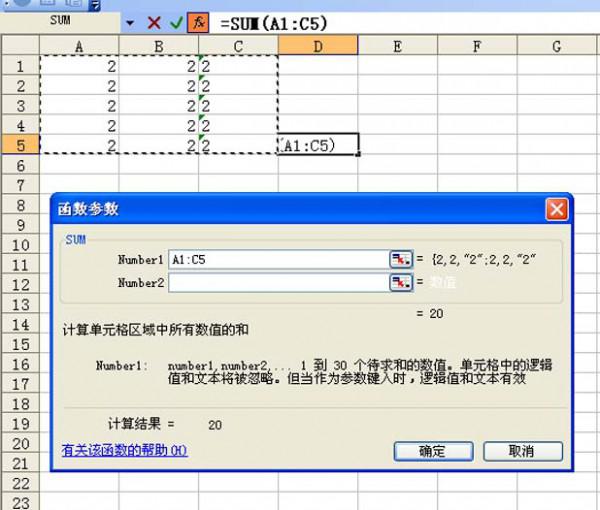Click cell A1 containing 2
The width and height of the screenshot is (600, 510).
click(79, 66)
